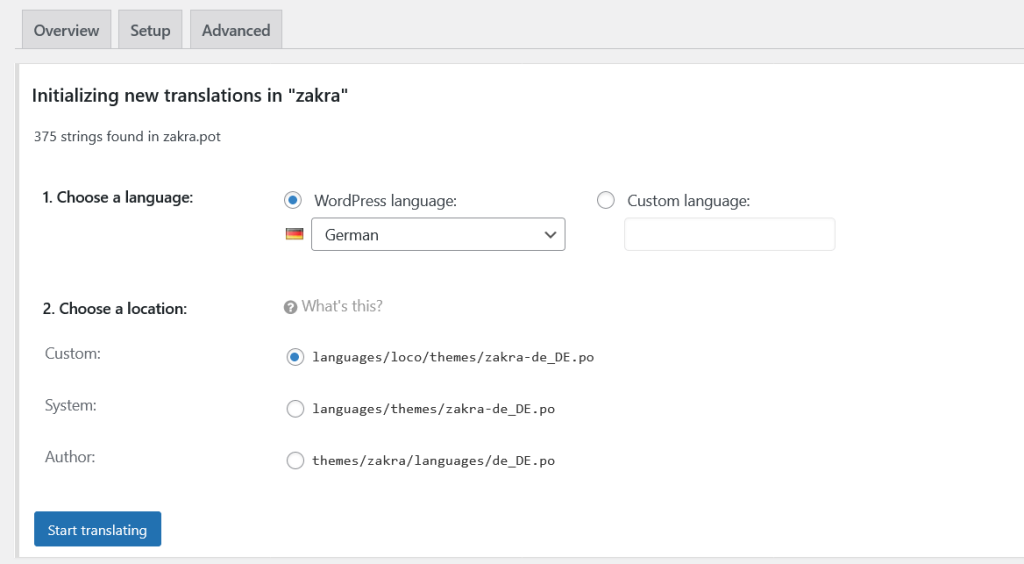Image resolution: width=1024 pixels, height=564 pixels.
Task: Open the Overview tab
Action: click(x=67, y=30)
